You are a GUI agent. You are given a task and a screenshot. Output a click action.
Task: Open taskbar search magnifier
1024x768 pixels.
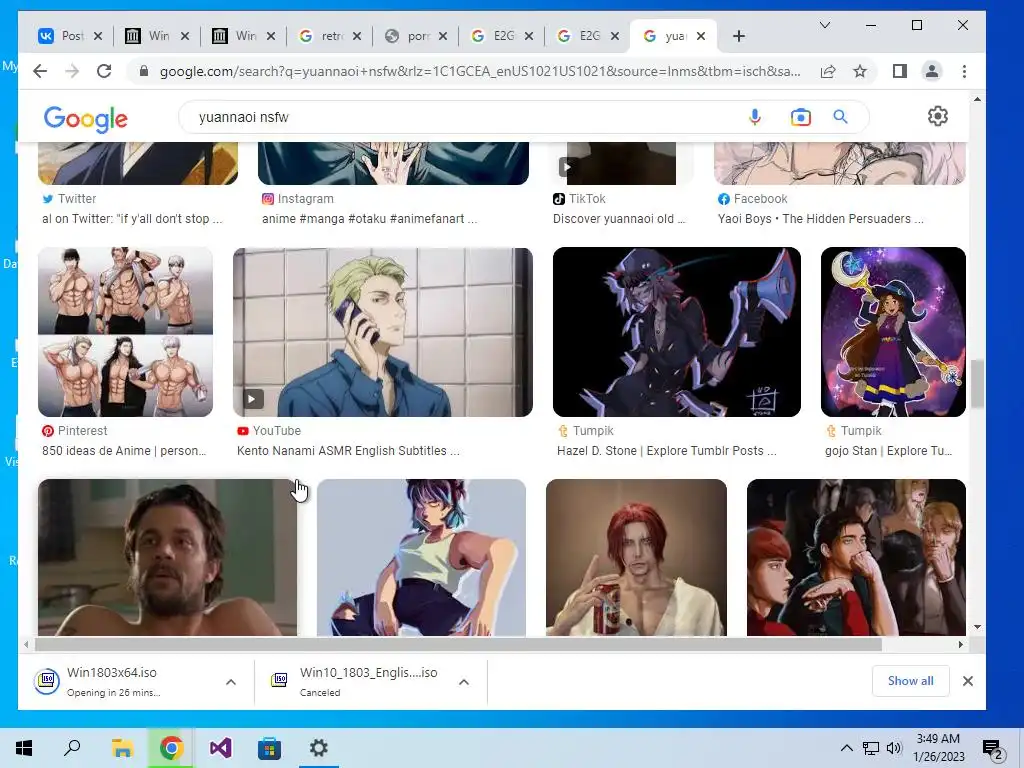[x=72, y=748]
